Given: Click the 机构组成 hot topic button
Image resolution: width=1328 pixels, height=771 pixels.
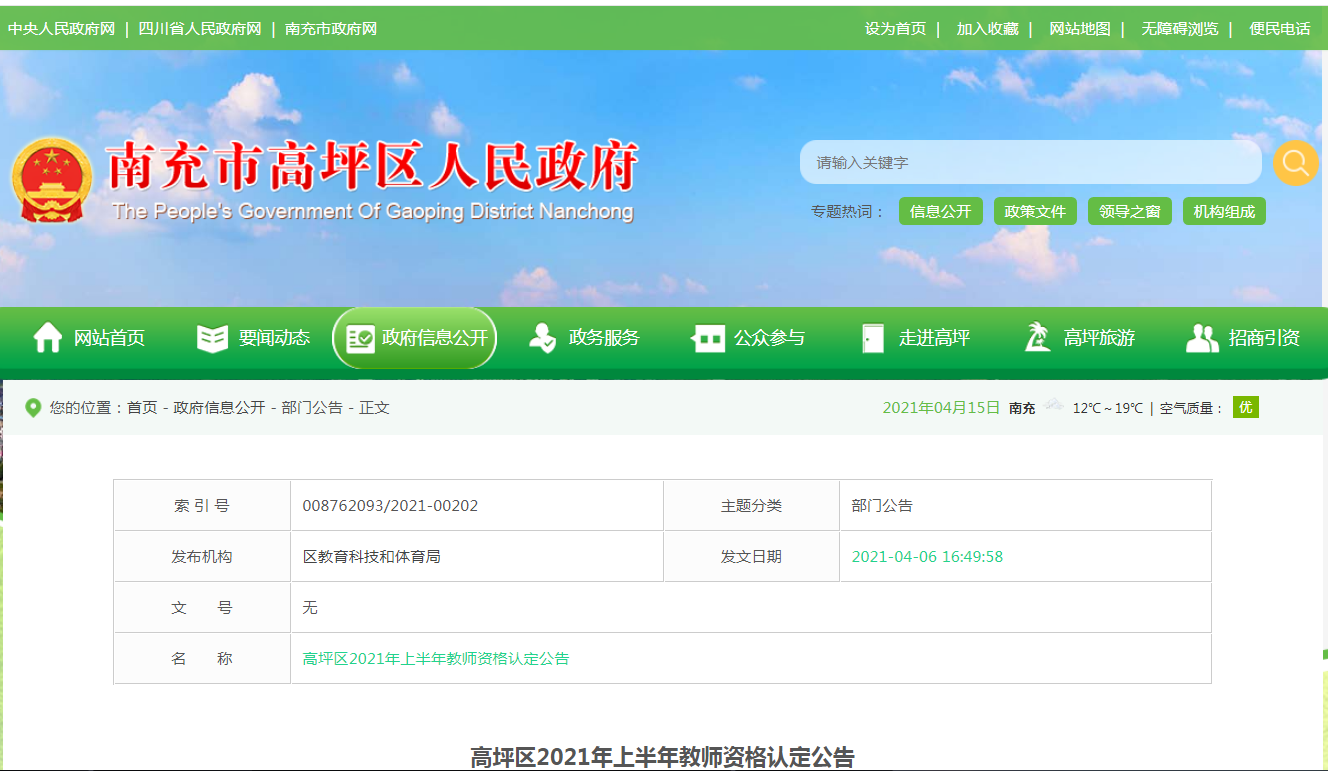Looking at the screenshot, I should [x=1224, y=212].
